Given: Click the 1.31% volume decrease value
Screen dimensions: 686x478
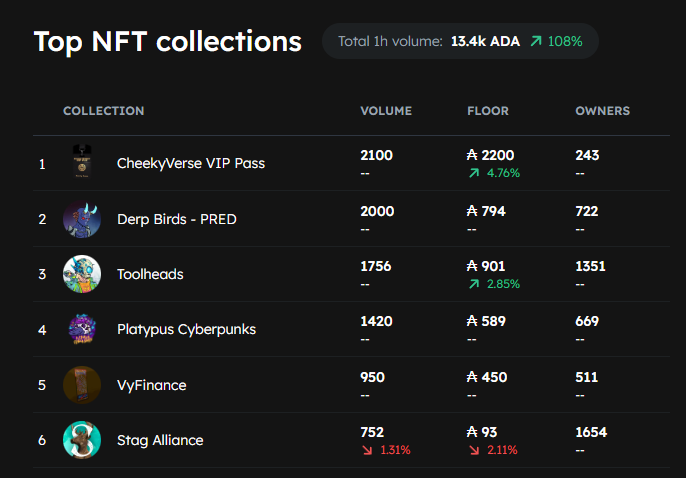Looking at the screenshot, I should [395, 450].
